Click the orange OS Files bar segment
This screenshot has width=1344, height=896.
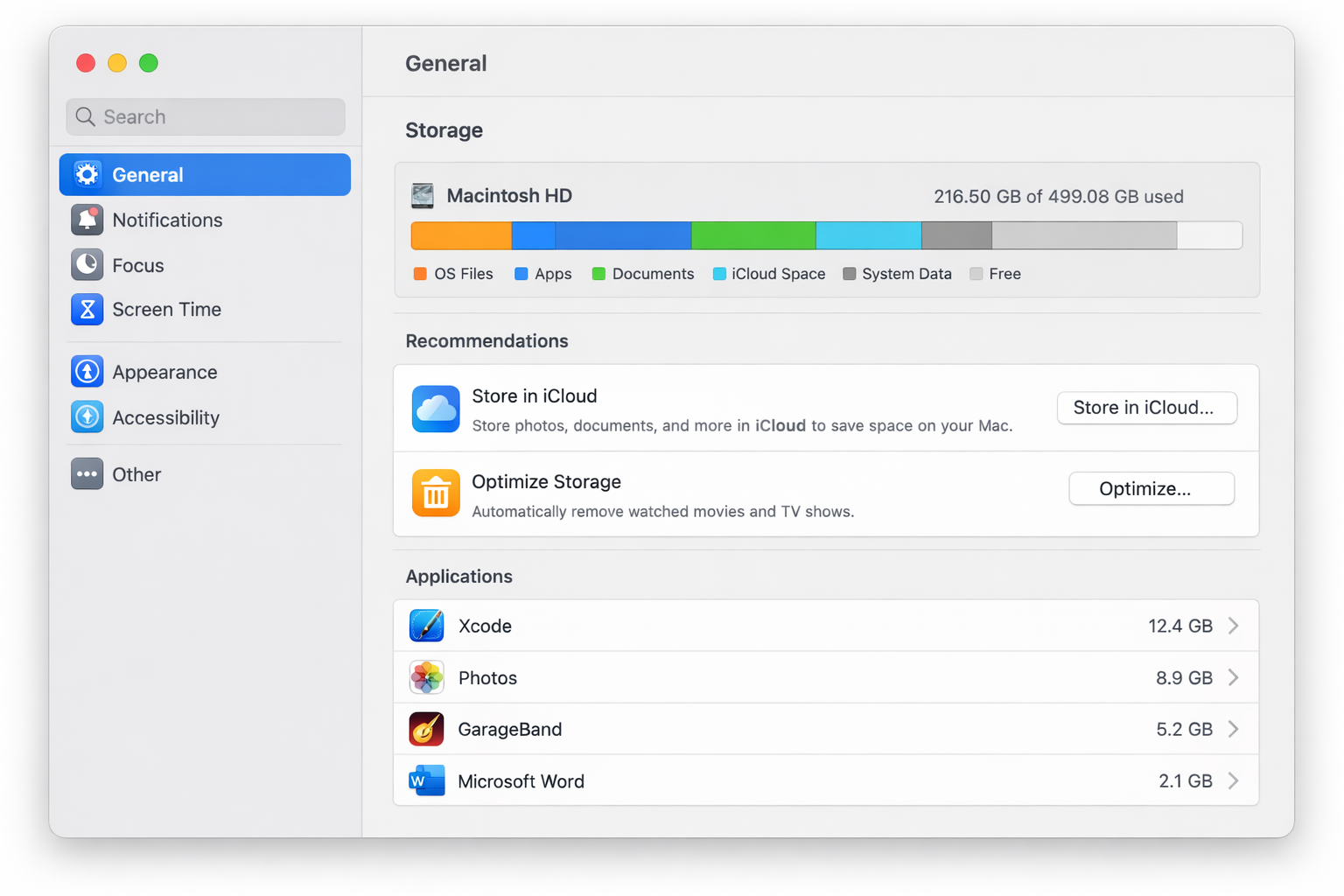click(461, 235)
